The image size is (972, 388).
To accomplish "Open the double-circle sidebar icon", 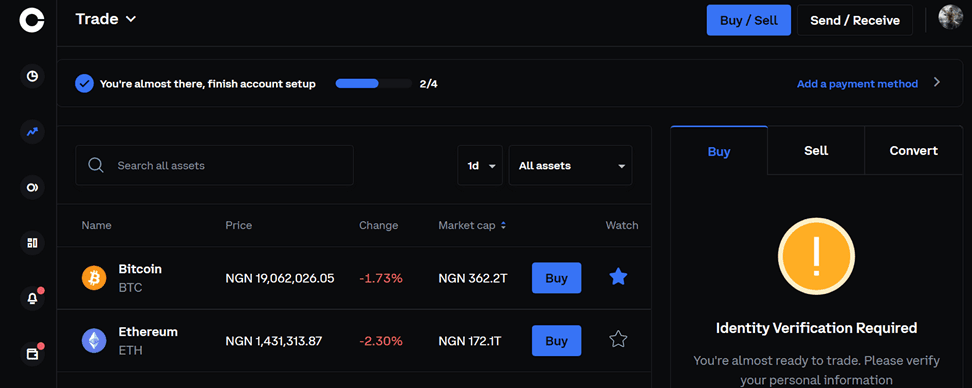I will (32, 187).
